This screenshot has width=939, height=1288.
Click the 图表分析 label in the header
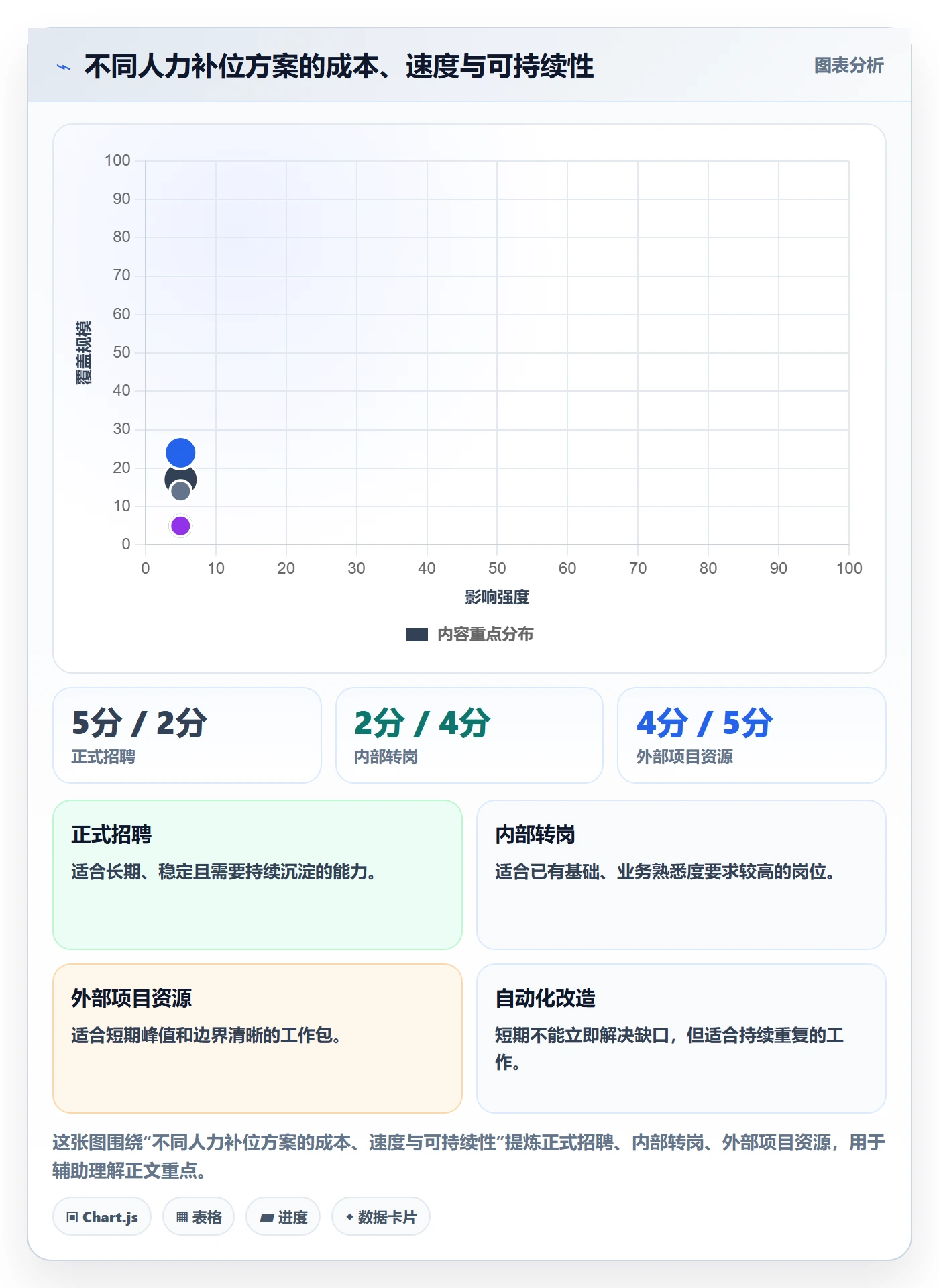[848, 66]
